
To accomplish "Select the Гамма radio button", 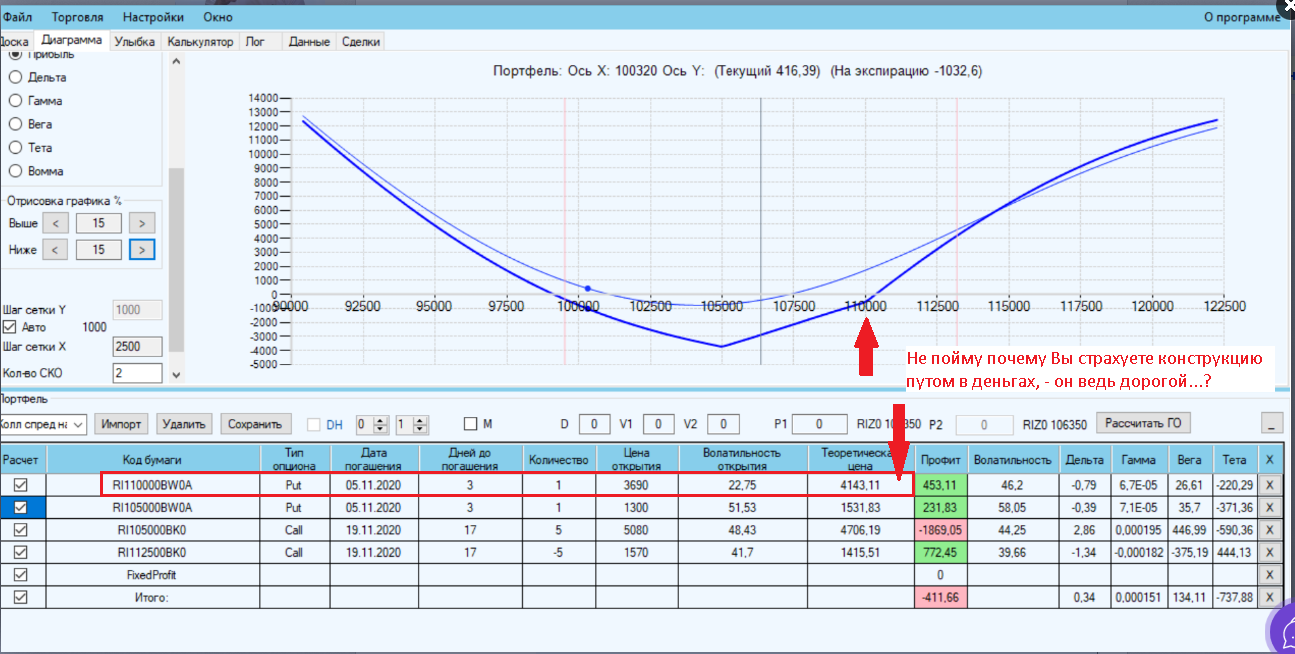I will point(15,101).
